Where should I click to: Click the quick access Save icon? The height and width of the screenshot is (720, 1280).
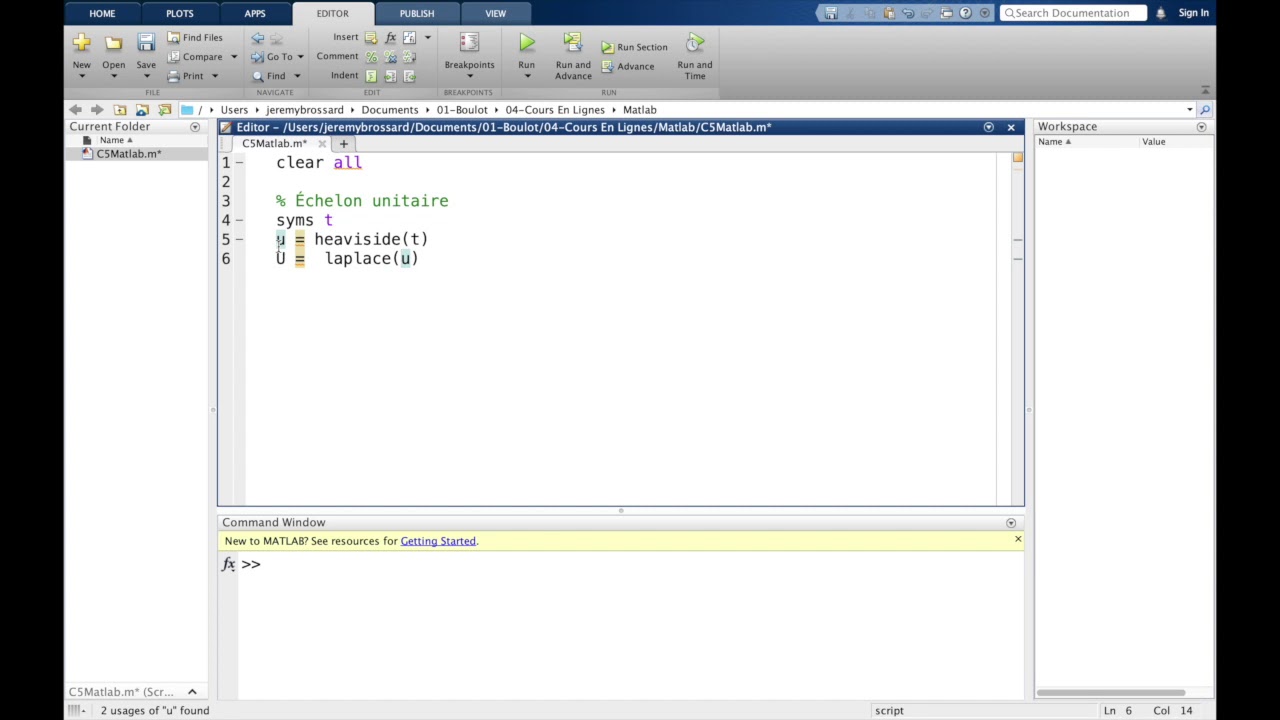(831, 13)
